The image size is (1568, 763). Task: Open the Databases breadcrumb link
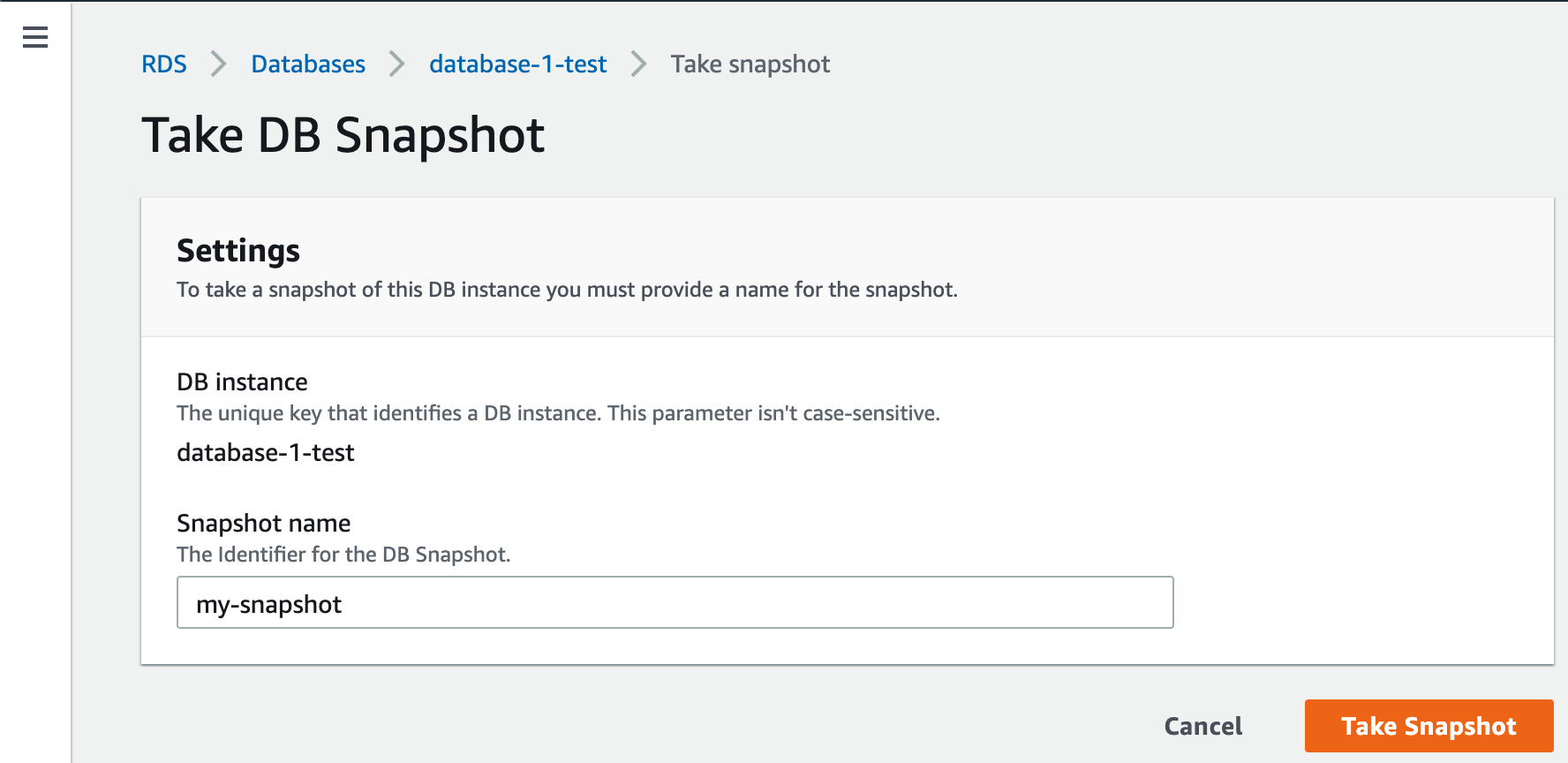tap(308, 64)
